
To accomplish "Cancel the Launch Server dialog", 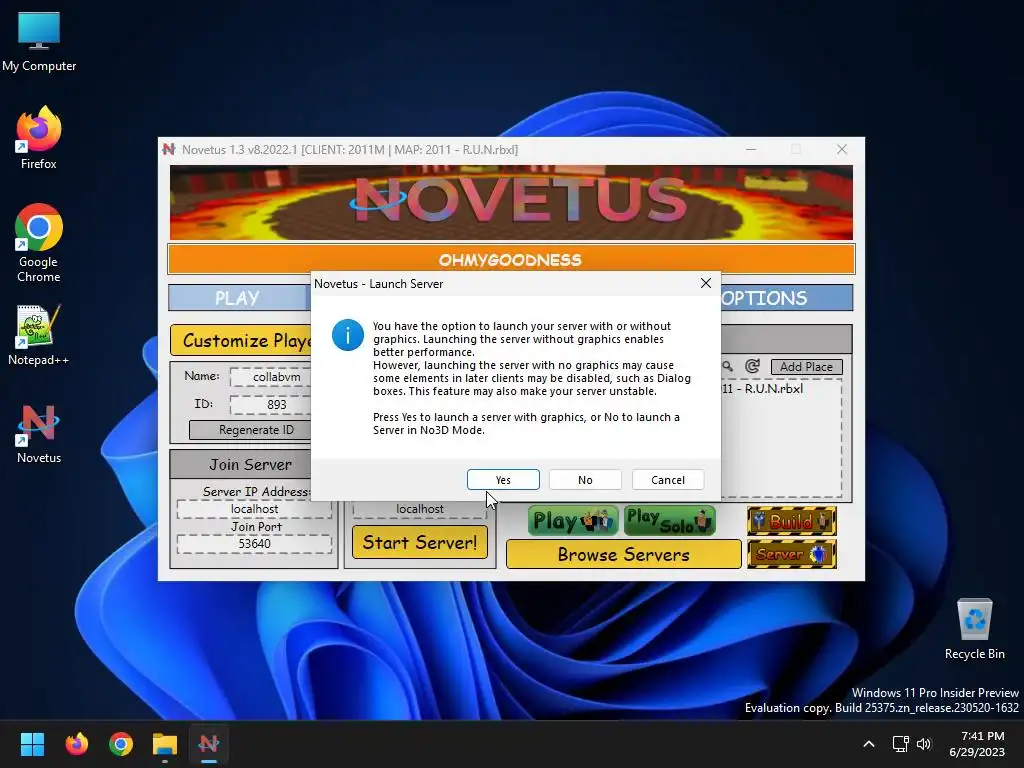I will 667,479.
